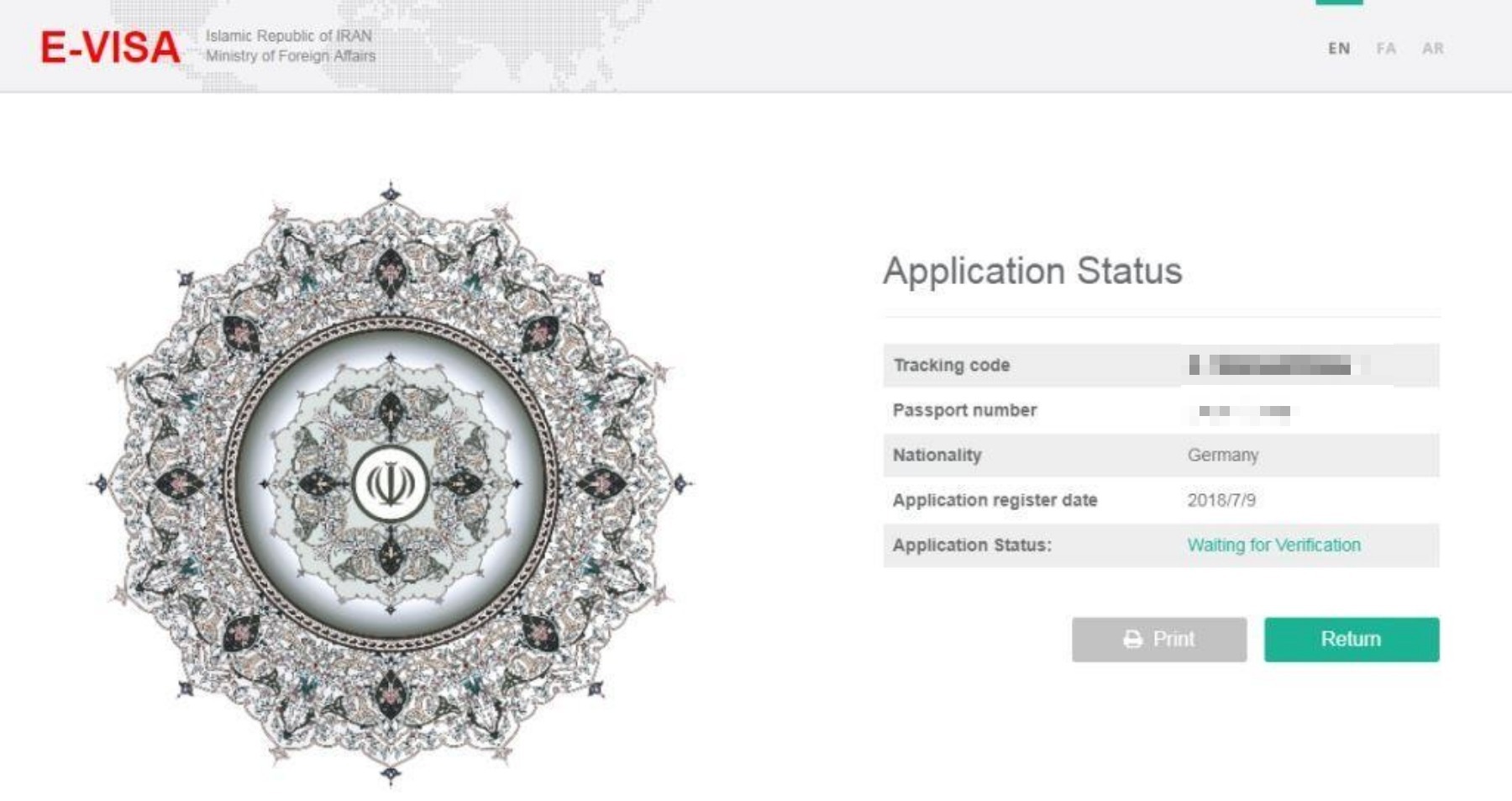Click the printer icon in Print button
This screenshot has width=1512, height=801.
1132,640
